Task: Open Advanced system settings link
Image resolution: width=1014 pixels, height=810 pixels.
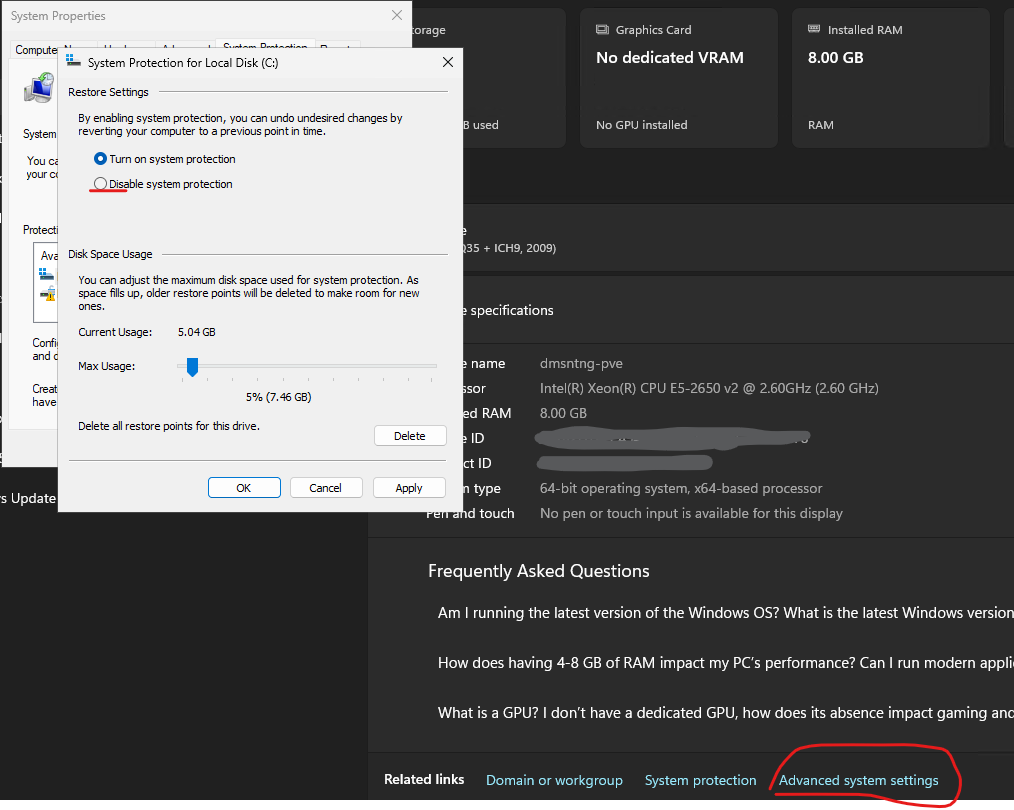Action: tap(858, 780)
